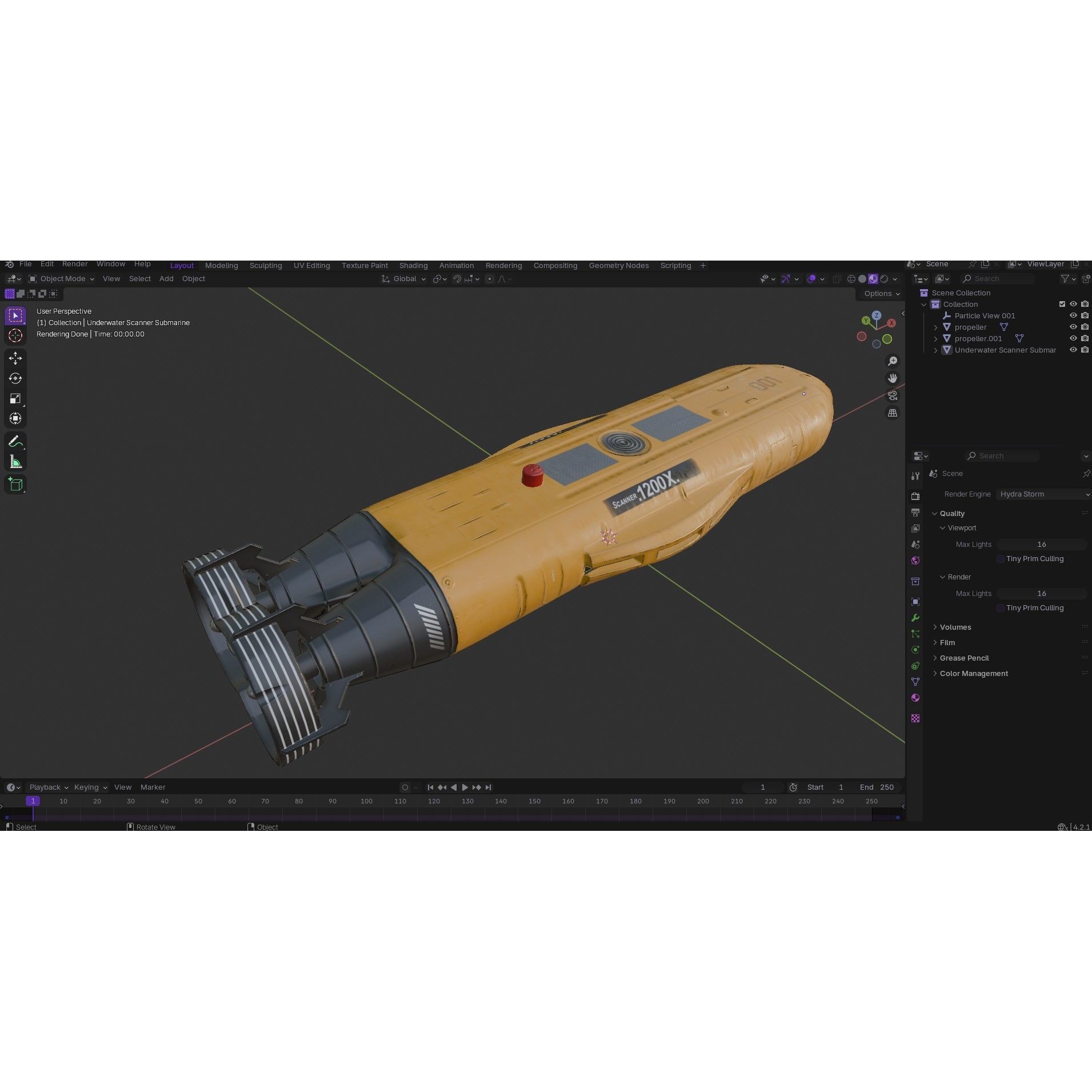Jump to the end of the timeline

(x=489, y=787)
